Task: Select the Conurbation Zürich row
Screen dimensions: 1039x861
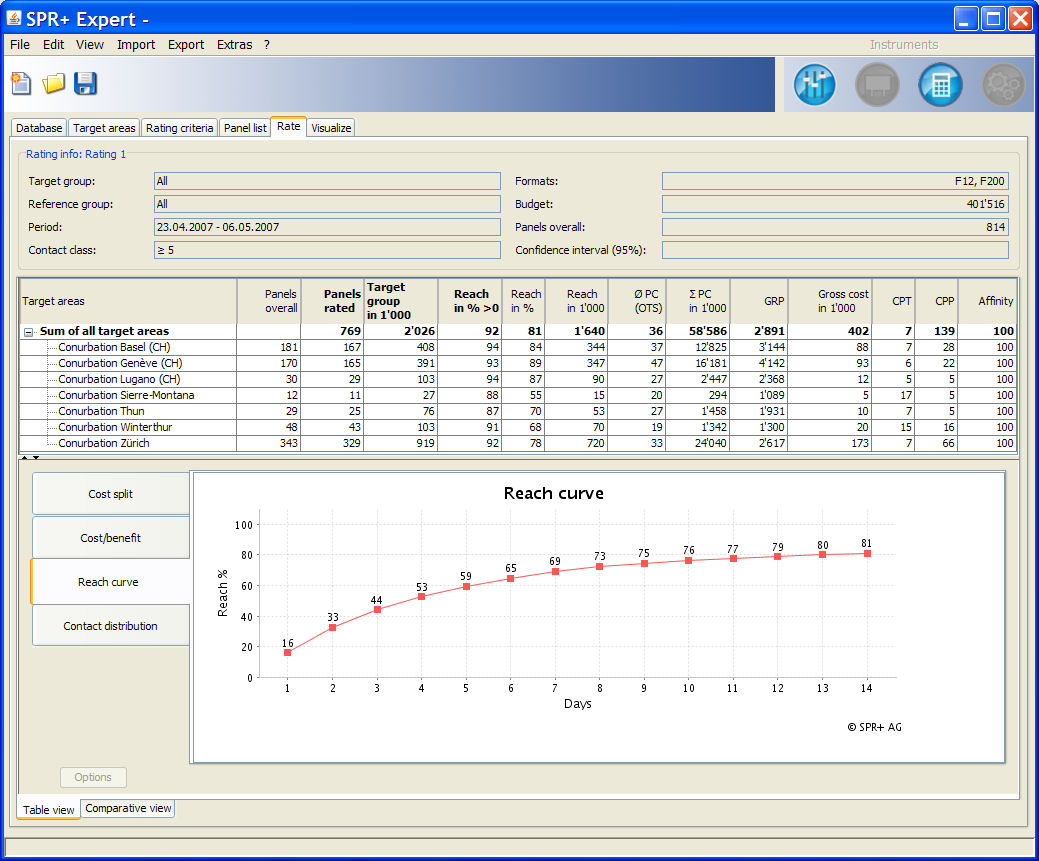Action: (x=104, y=443)
